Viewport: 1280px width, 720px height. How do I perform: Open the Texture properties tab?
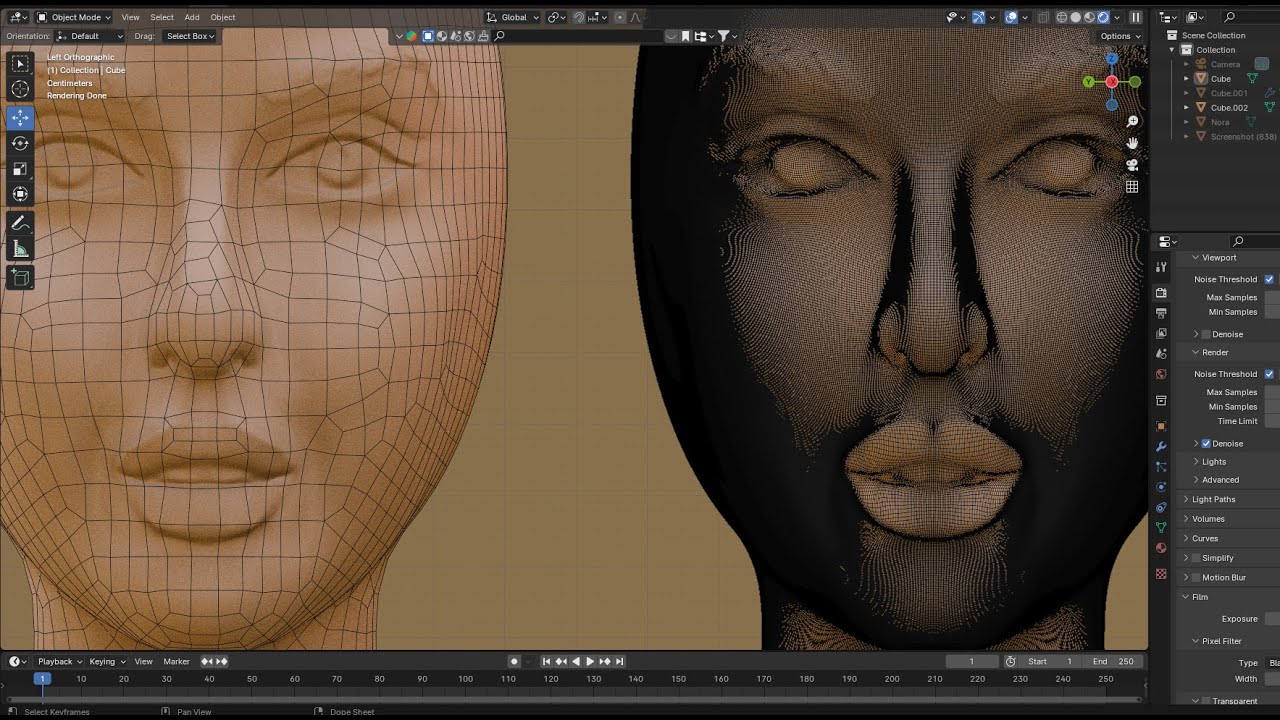(1161, 574)
